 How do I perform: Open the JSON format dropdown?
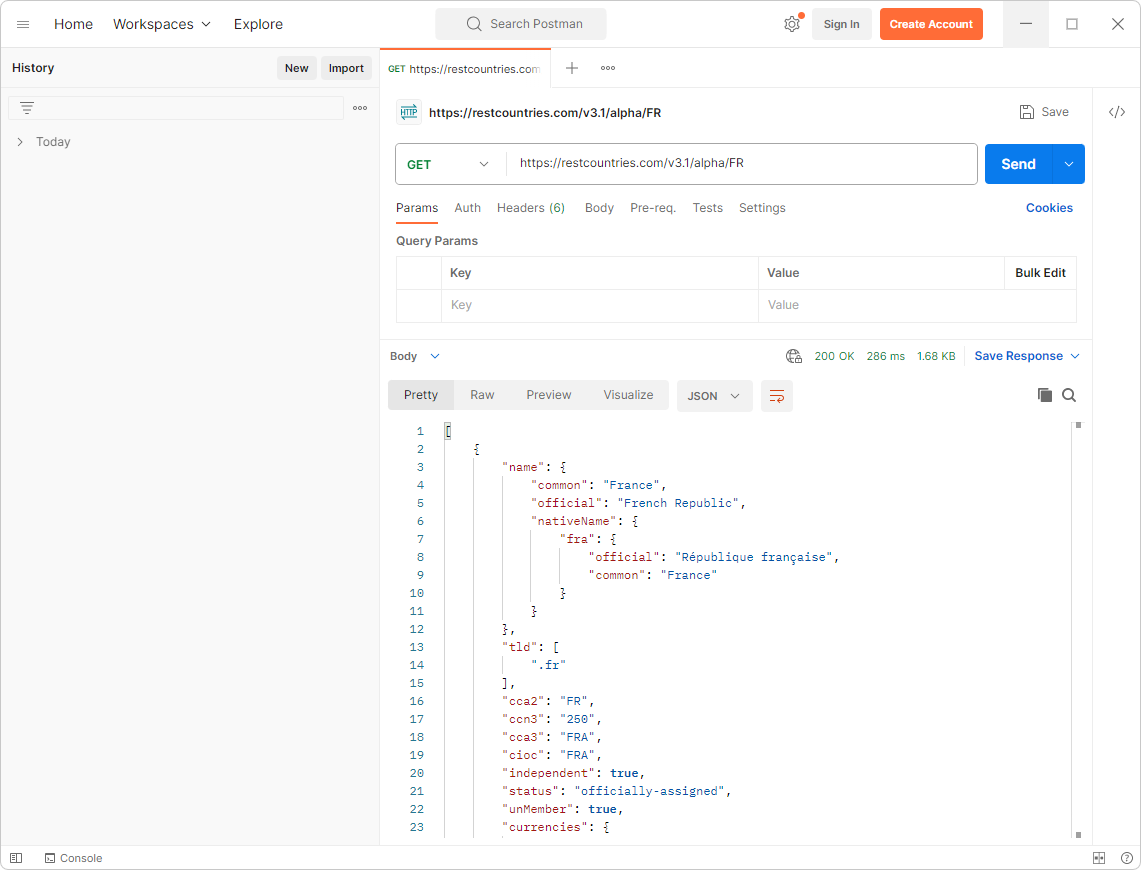pos(714,396)
